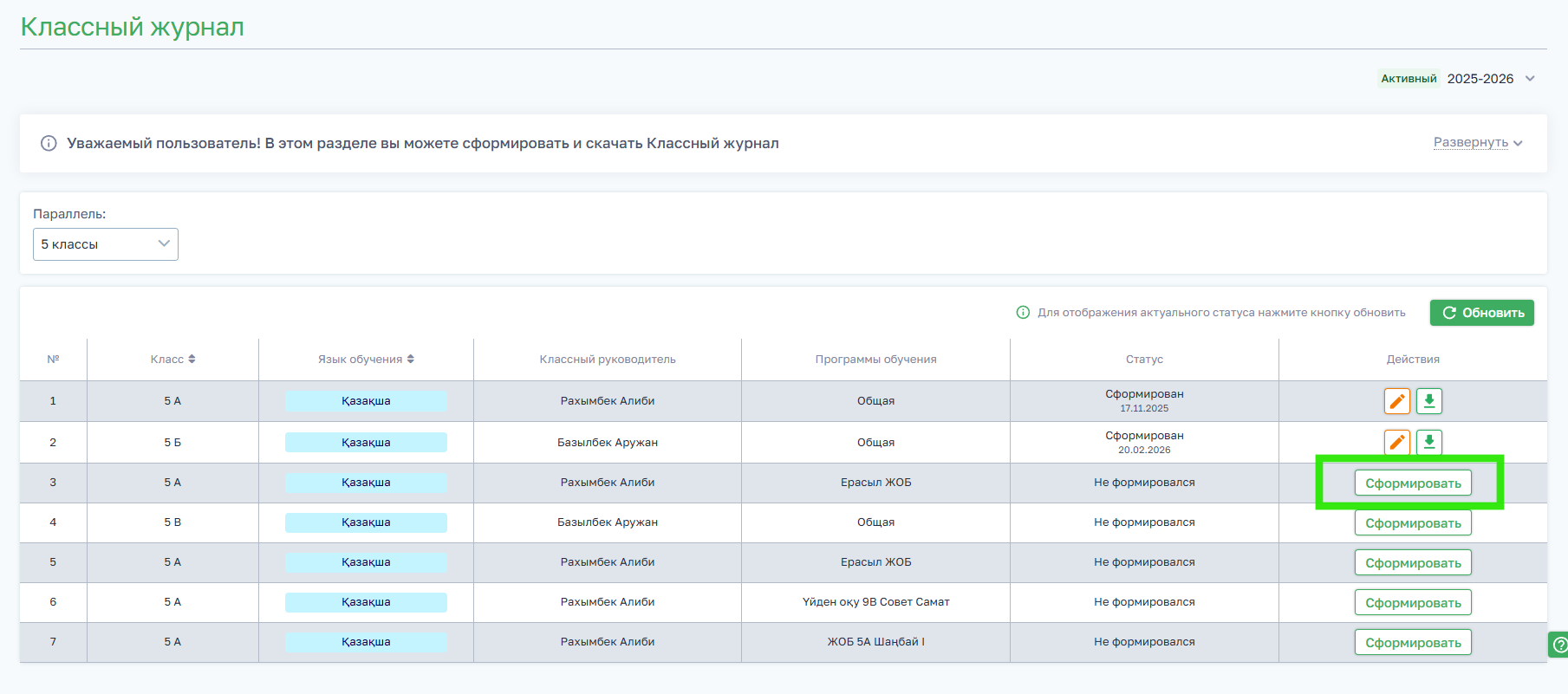Download the formed journal in row 1
Image resolution: width=1568 pixels, height=694 pixels.
point(1429,401)
